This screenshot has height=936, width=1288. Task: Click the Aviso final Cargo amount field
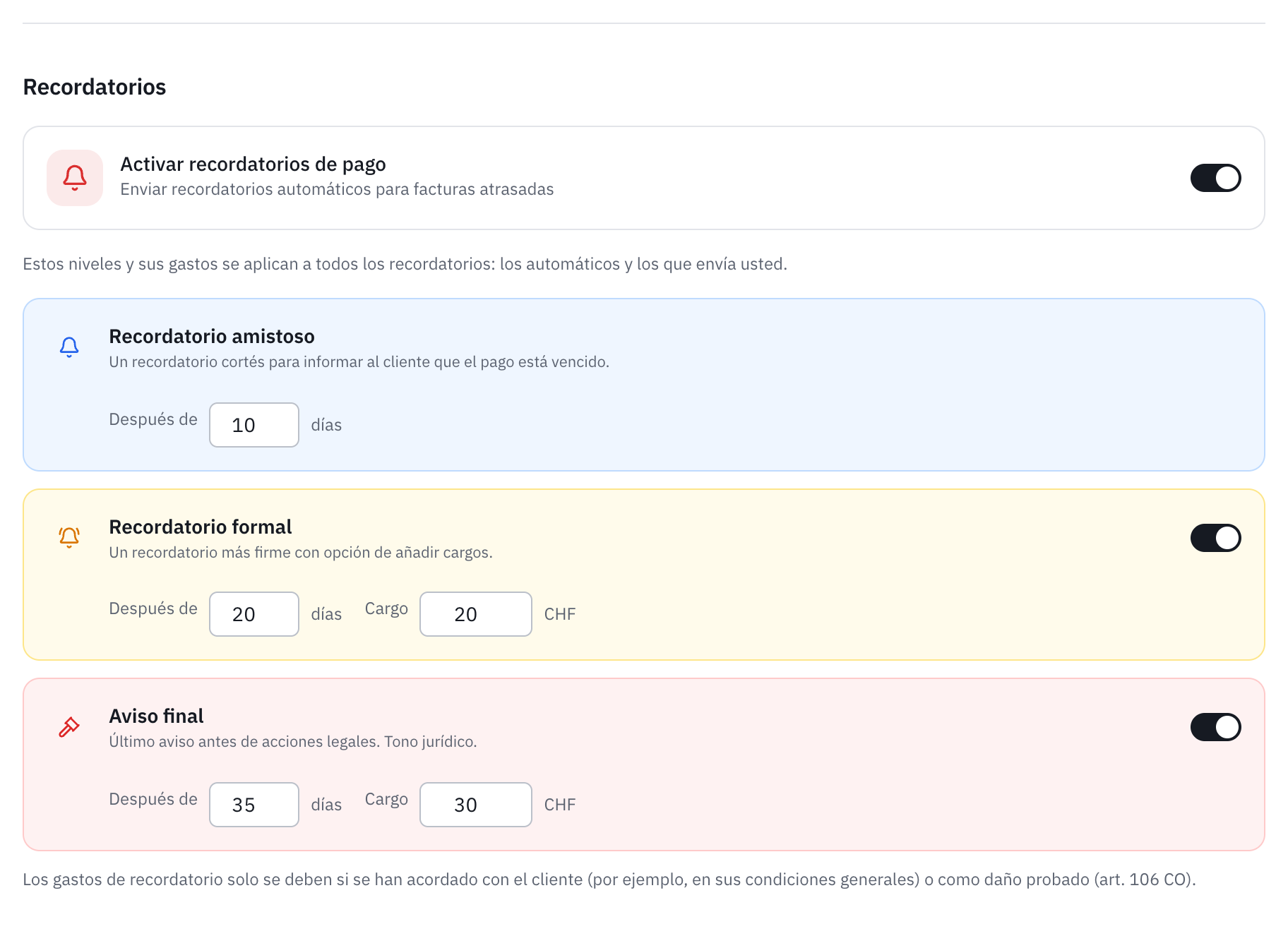pos(476,805)
